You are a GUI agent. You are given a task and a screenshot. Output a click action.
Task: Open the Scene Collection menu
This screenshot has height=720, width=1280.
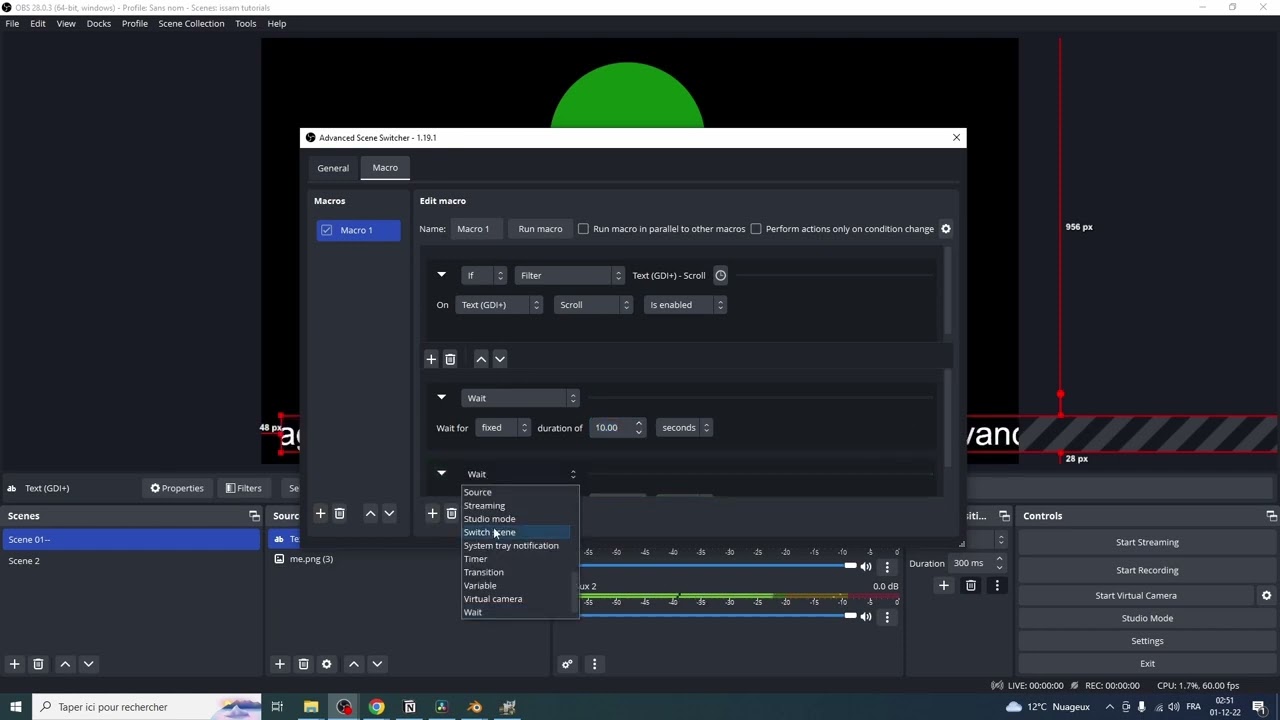coord(191,23)
